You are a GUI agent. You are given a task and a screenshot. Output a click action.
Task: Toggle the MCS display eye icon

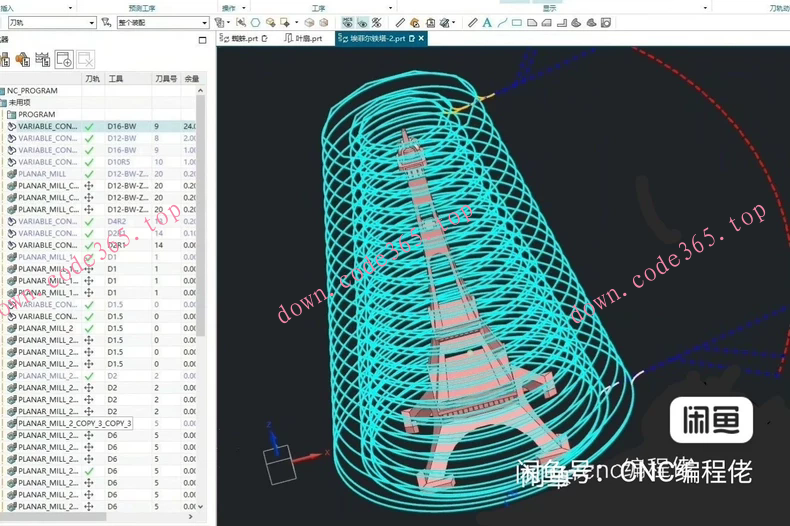pyautogui.click(x=347, y=22)
